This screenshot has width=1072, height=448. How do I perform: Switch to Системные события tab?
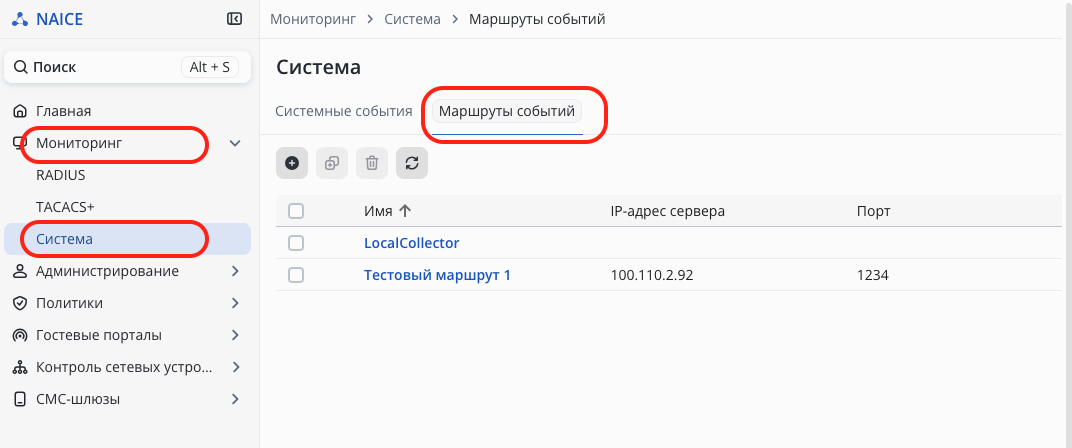pos(344,111)
